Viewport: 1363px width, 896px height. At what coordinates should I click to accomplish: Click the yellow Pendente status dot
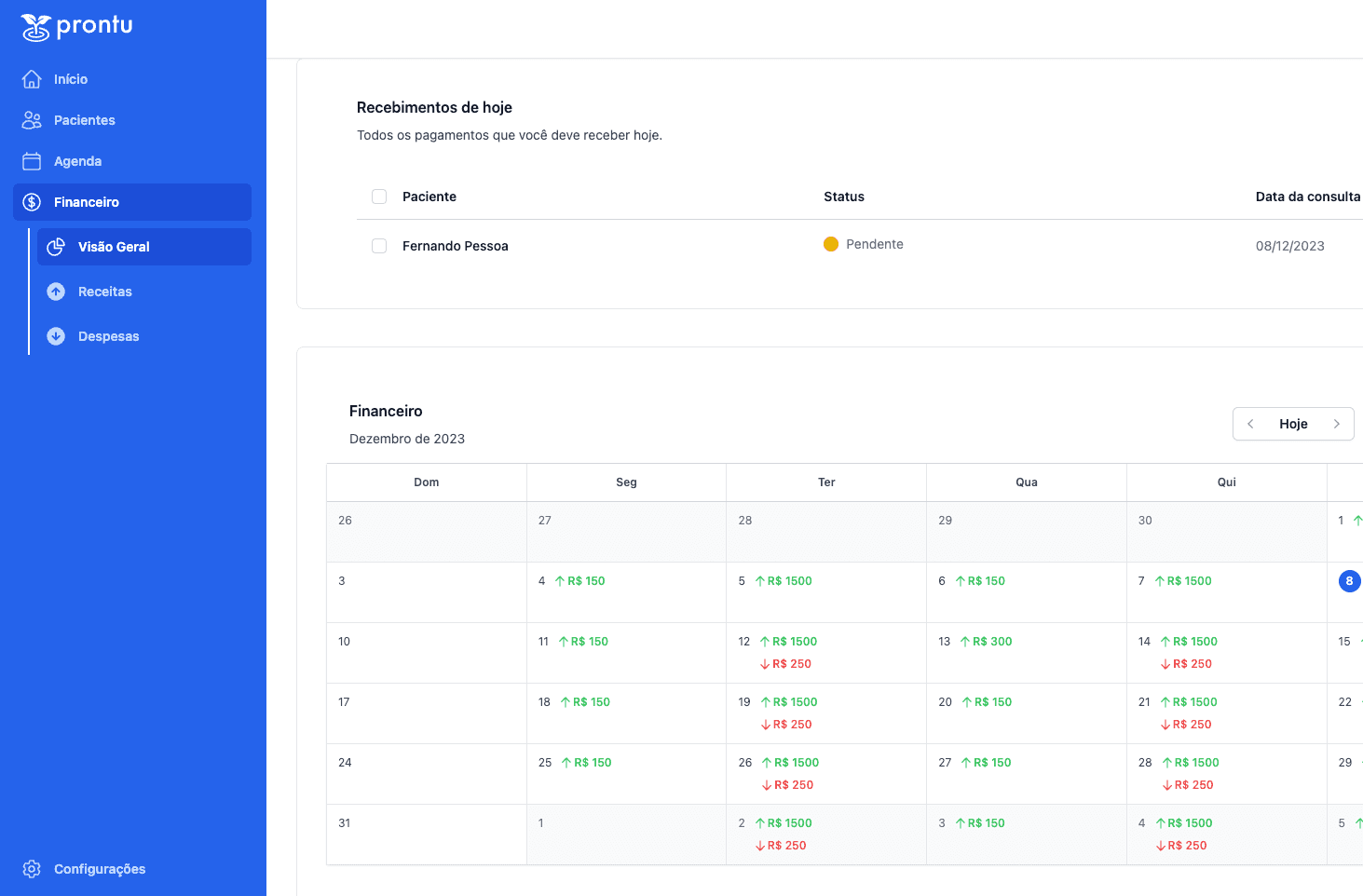(831, 244)
